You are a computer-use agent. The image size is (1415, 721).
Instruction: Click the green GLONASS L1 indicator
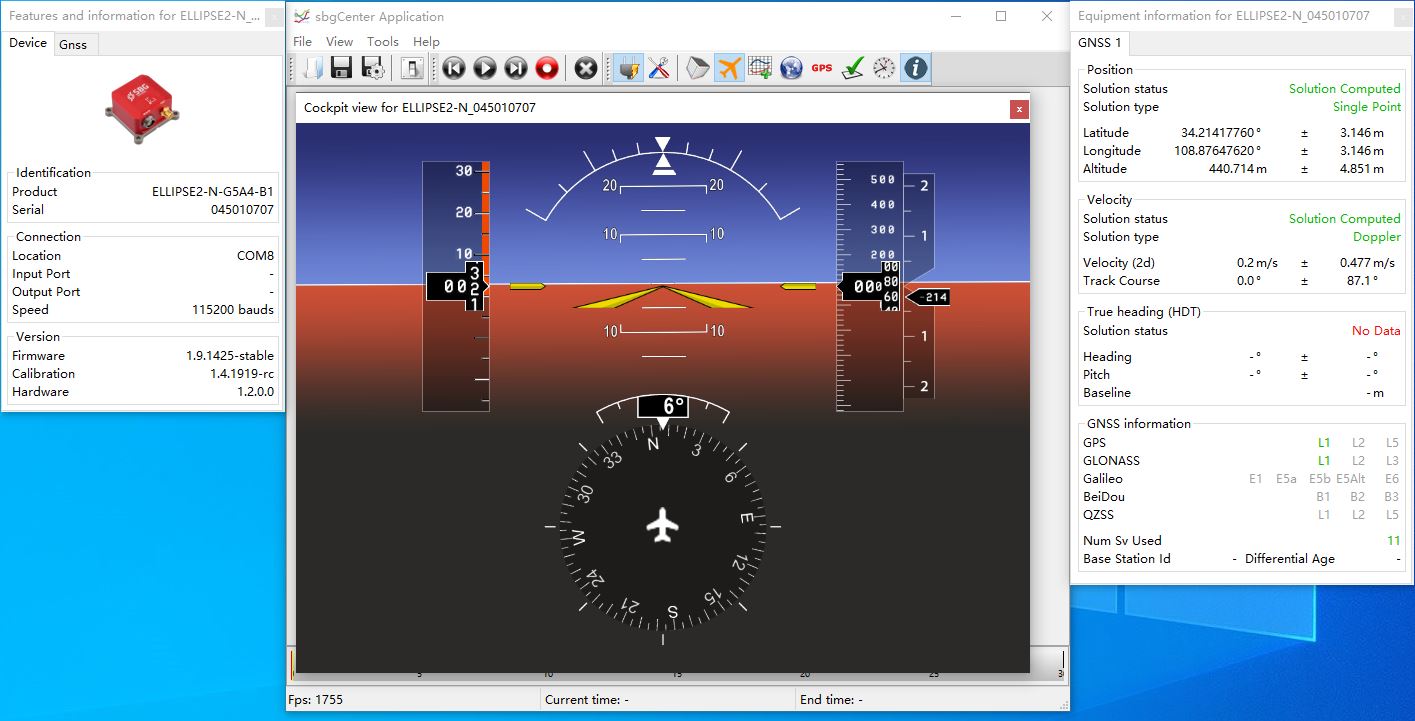click(x=1323, y=461)
